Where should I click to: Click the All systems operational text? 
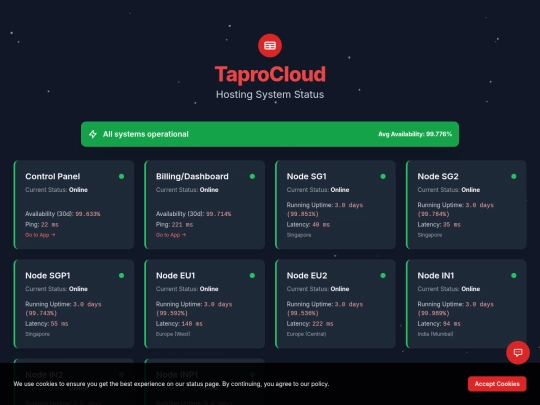[145, 134]
